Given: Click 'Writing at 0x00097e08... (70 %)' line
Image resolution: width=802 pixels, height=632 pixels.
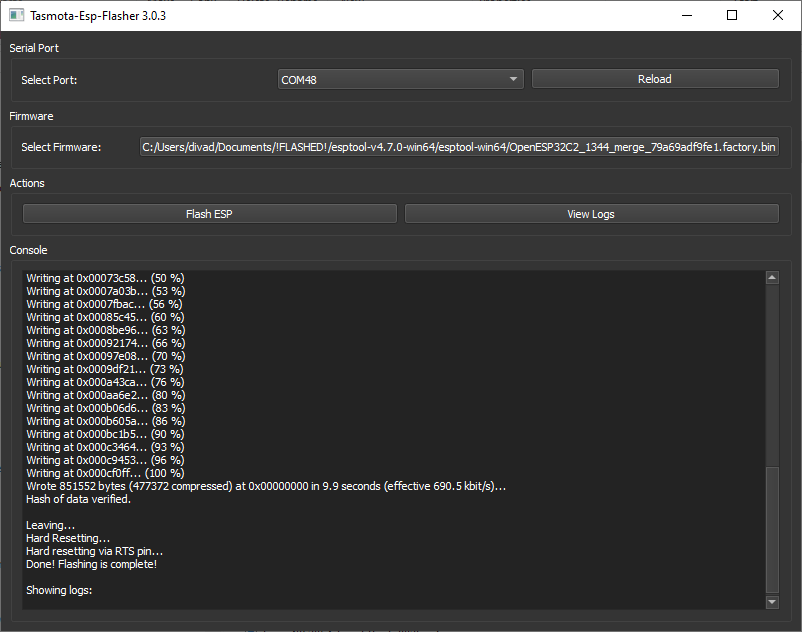Looking at the screenshot, I should pyautogui.click(x=106, y=356).
